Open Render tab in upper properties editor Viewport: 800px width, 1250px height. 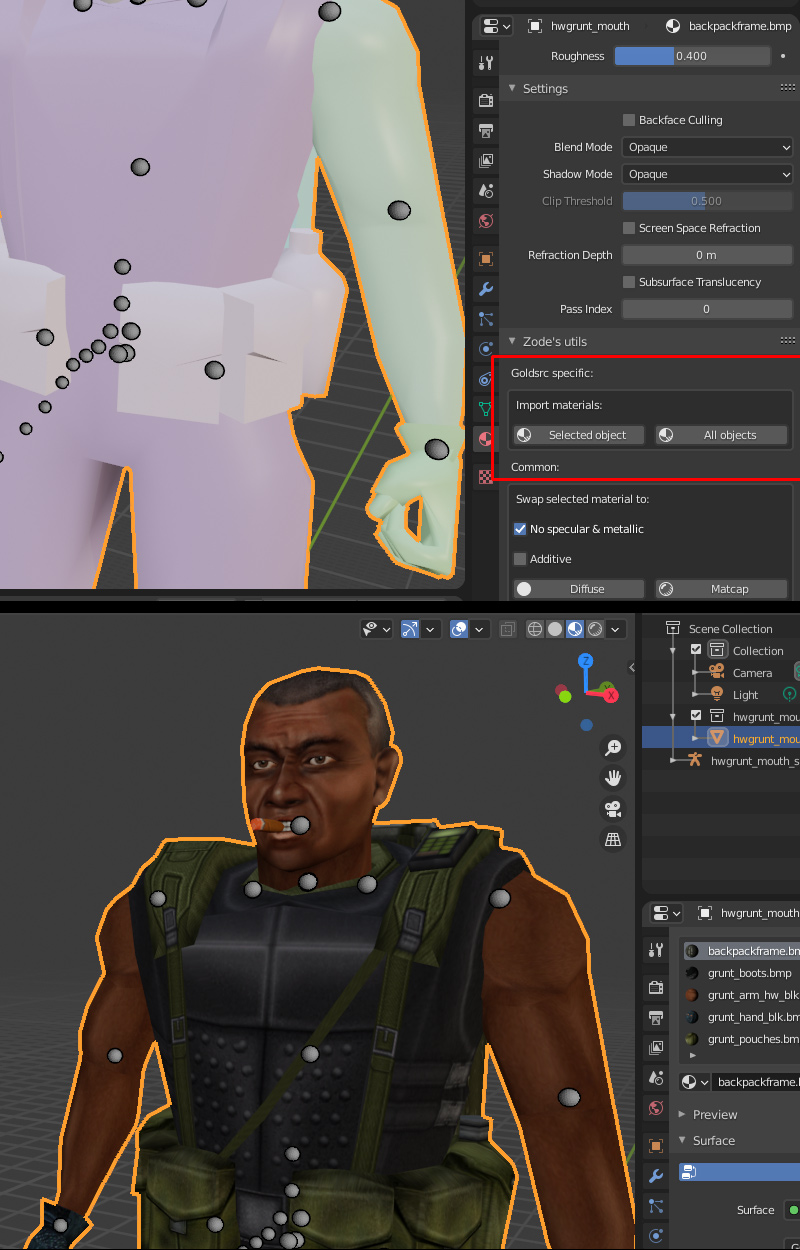pos(486,100)
